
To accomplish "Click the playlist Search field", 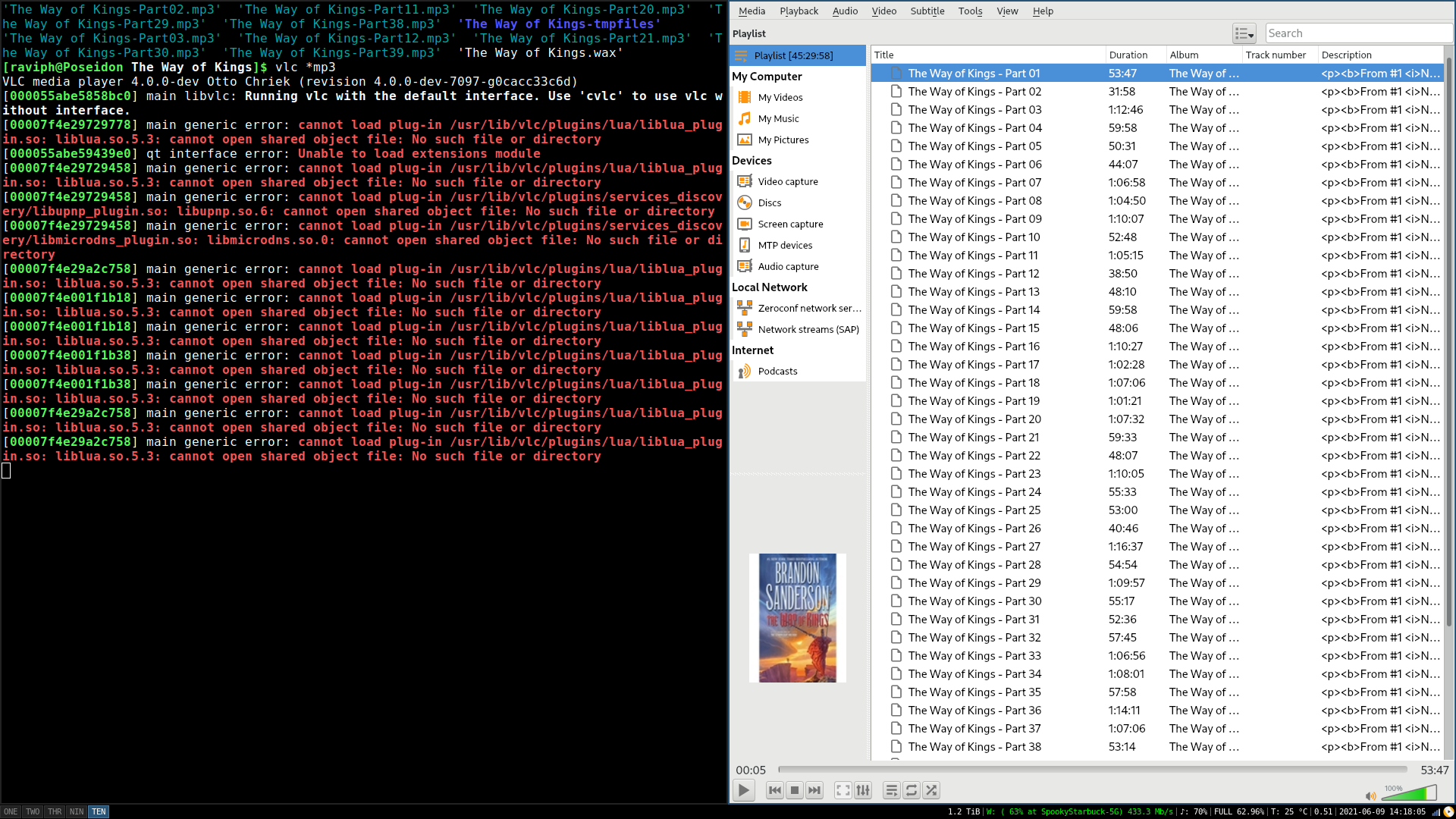I will [1357, 33].
